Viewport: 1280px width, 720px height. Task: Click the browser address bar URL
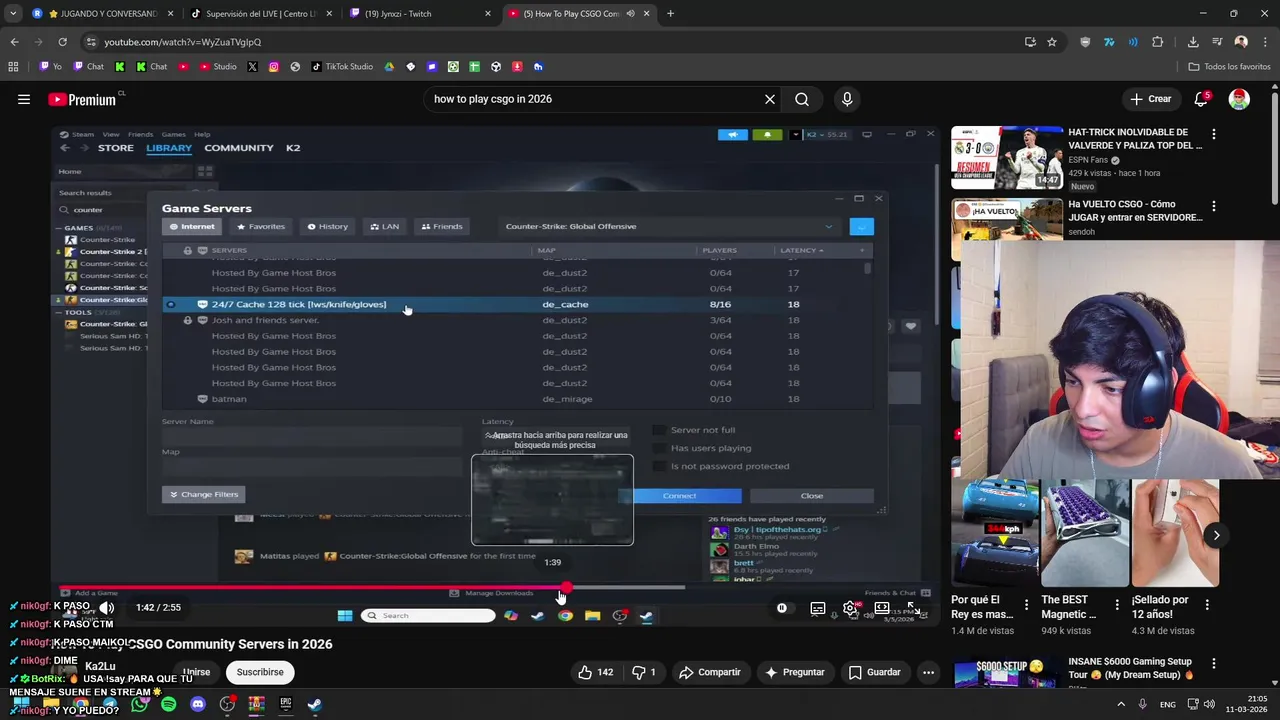click(x=182, y=42)
